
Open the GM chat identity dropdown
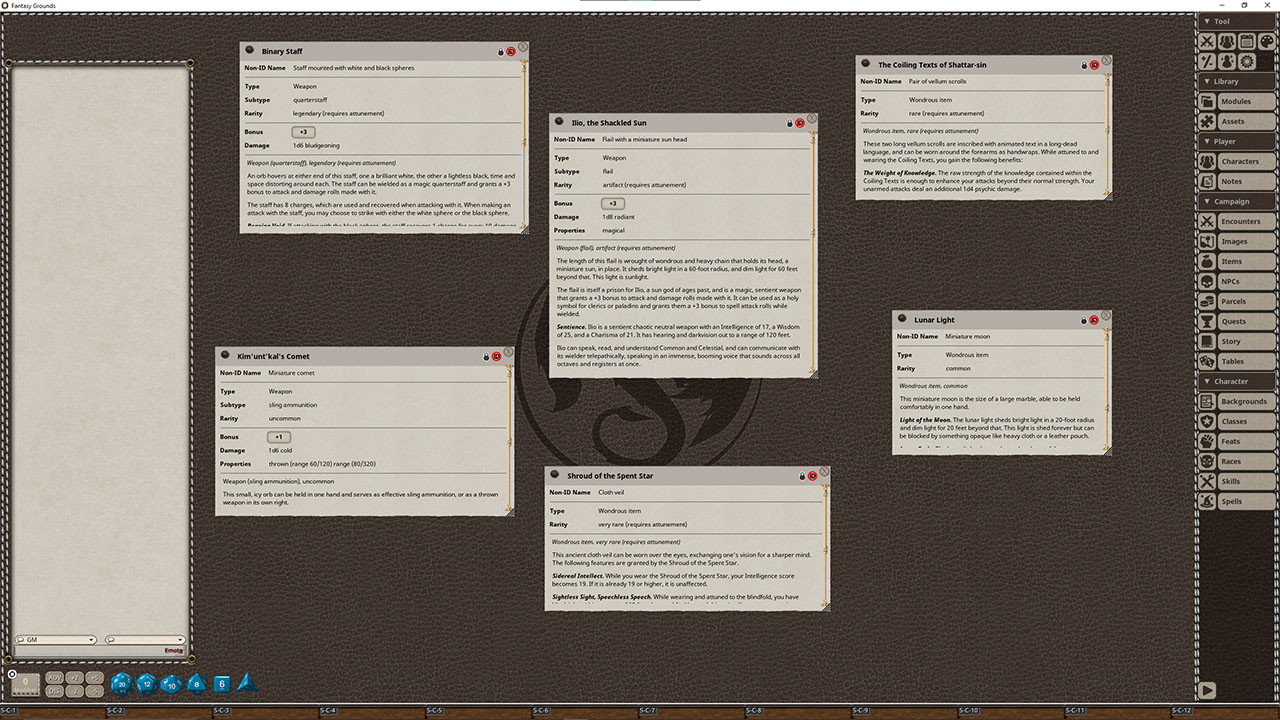point(55,639)
